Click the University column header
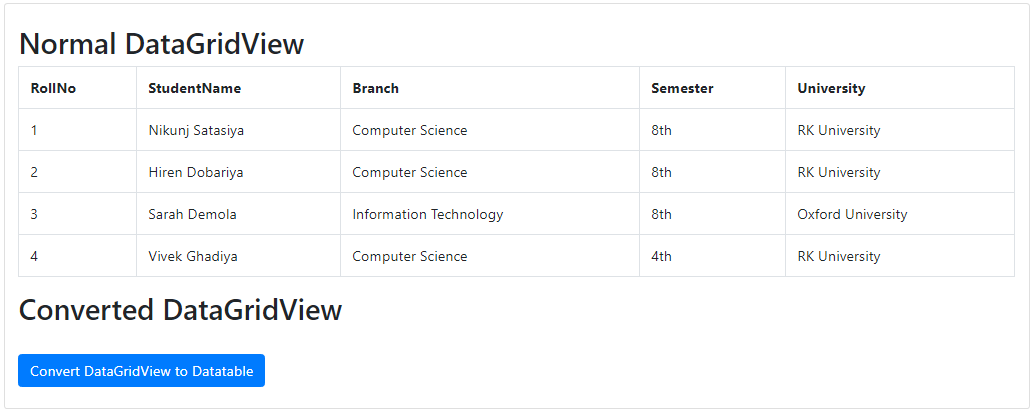Screen dimensions: 1033x412 click(831, 88)
